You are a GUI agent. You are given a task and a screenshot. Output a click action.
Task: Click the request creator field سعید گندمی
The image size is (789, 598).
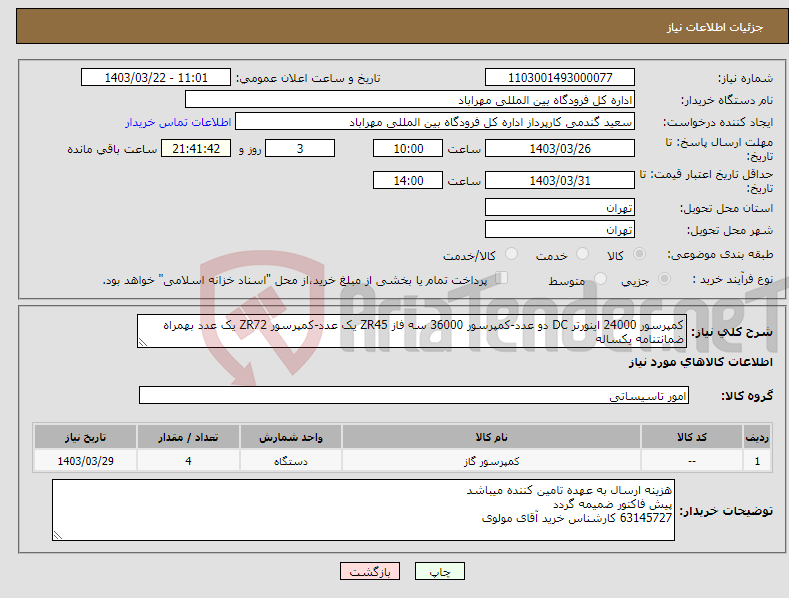click(435, 122)
